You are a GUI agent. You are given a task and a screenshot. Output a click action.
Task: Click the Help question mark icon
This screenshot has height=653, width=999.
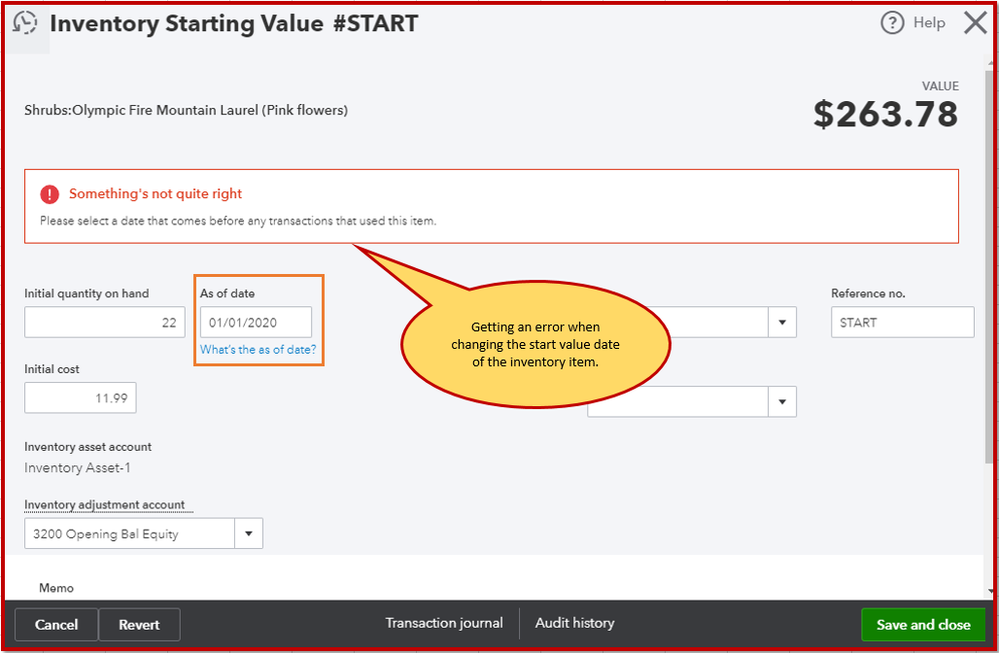tap(891, 23)
